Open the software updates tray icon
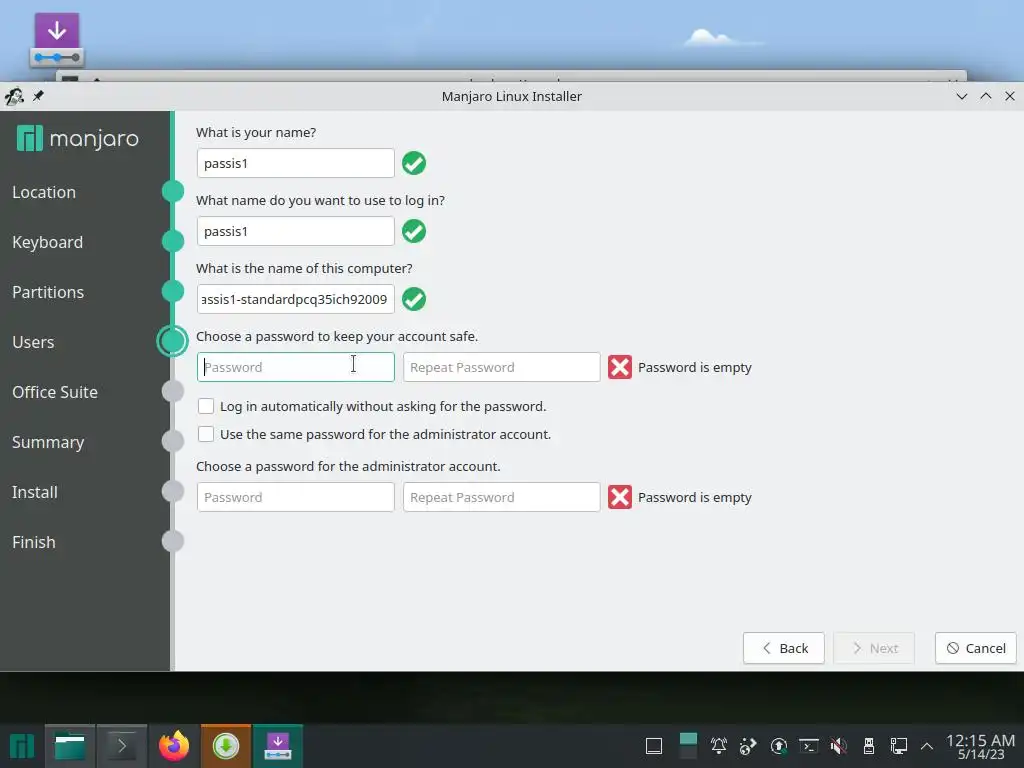 click(778, 746)
